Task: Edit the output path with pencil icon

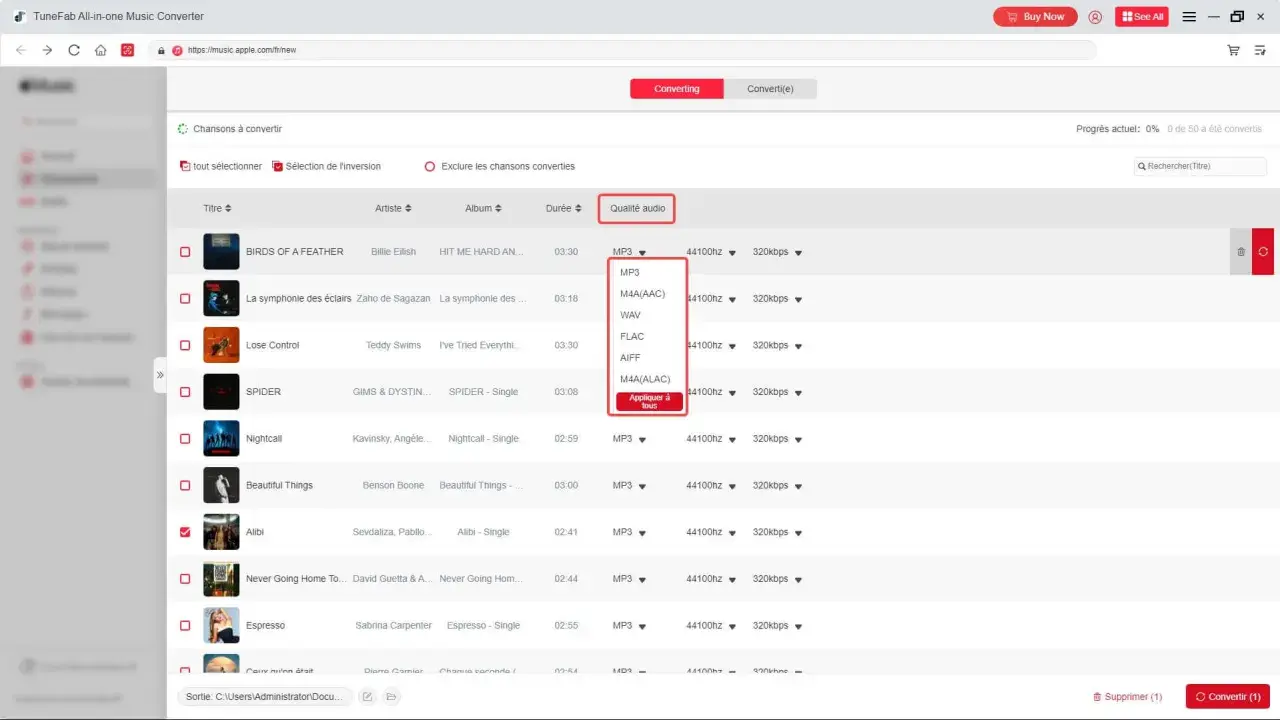Action: click(367, 696)
